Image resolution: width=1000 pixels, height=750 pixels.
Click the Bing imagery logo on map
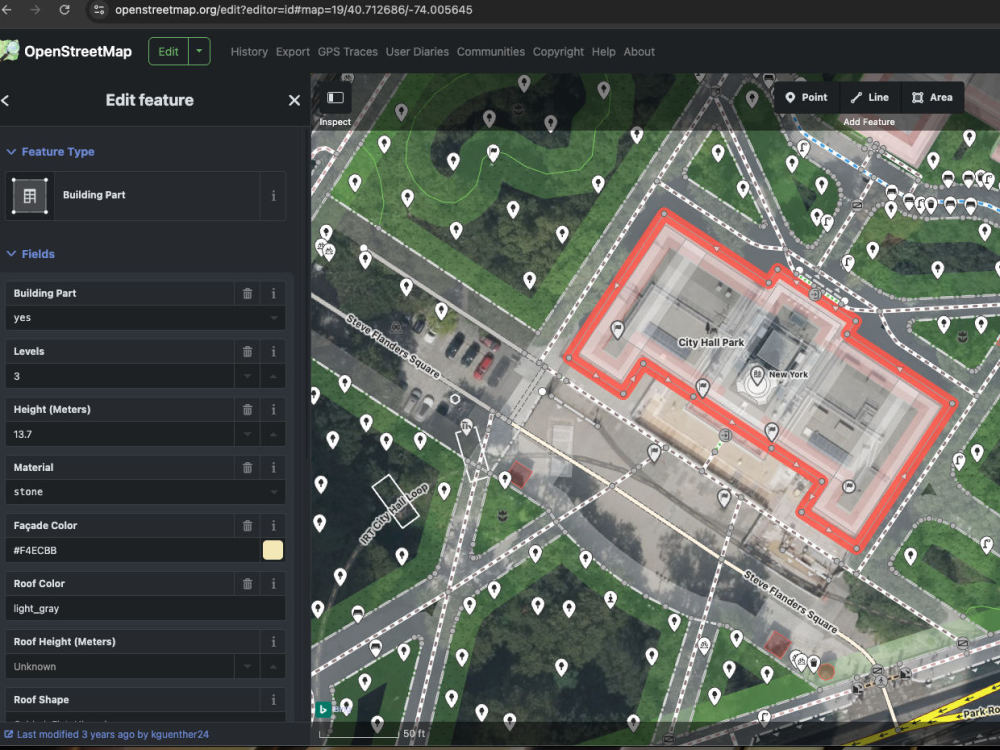[323, 709]
